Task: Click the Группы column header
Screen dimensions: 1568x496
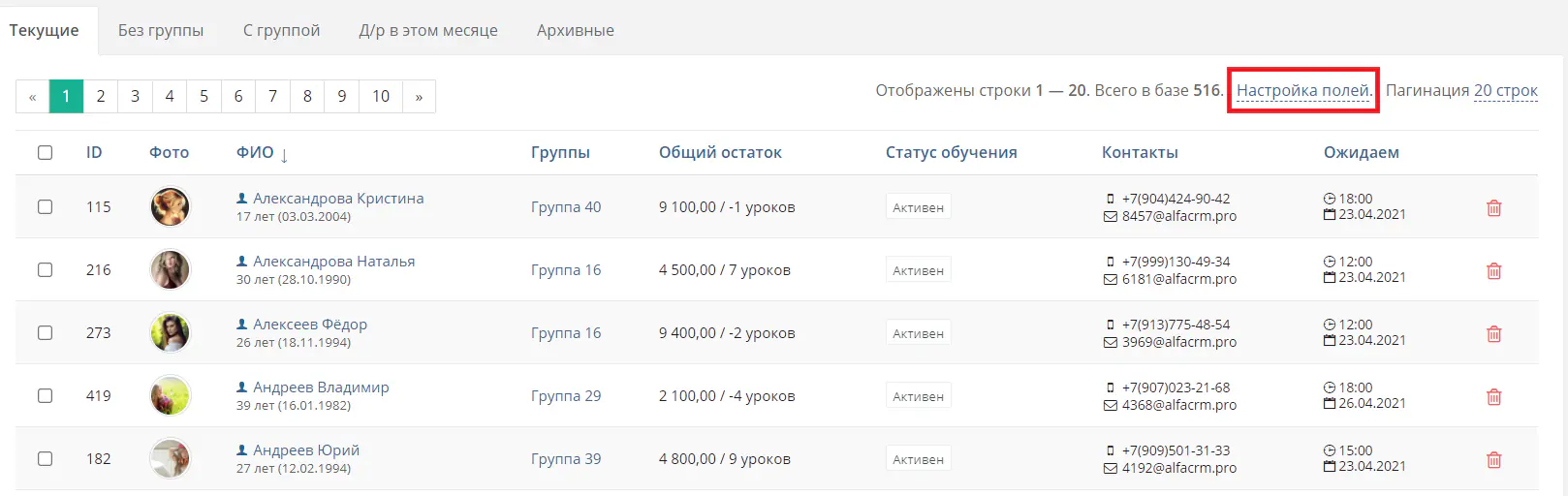Action: (560, 152)
